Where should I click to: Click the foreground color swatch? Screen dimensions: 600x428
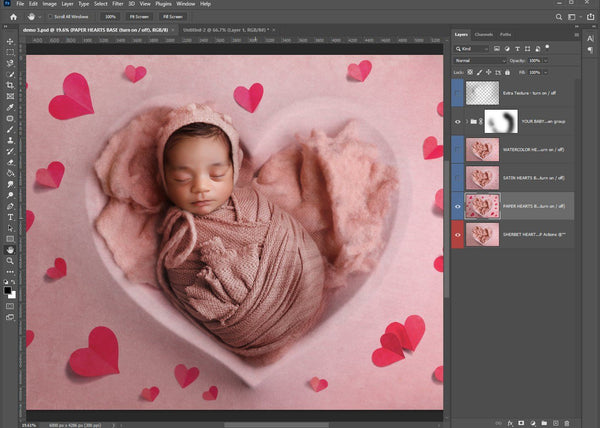(8, 290)
